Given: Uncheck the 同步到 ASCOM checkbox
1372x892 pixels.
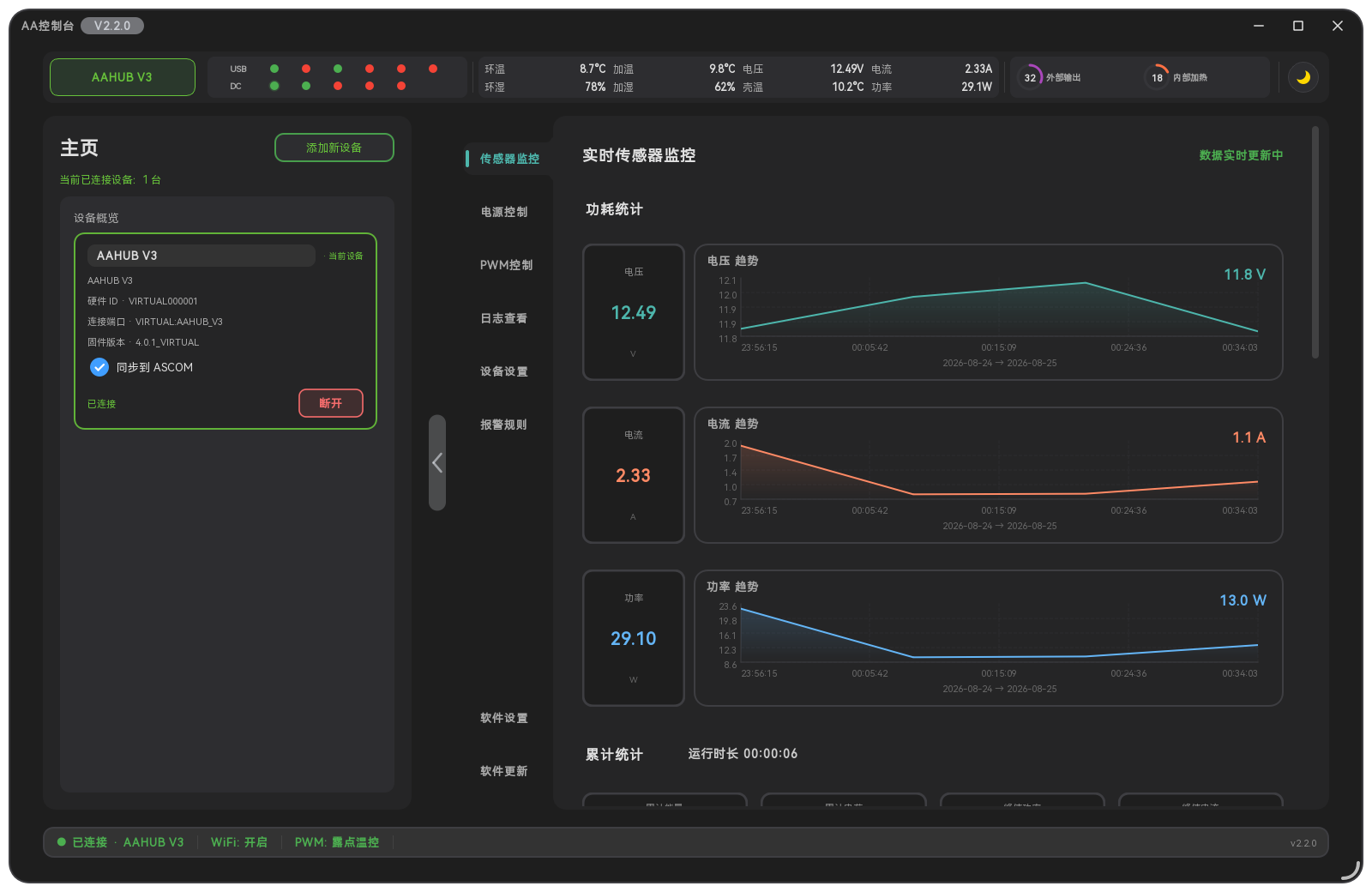Looking at the screenshot, I should [x=99, y=367].
